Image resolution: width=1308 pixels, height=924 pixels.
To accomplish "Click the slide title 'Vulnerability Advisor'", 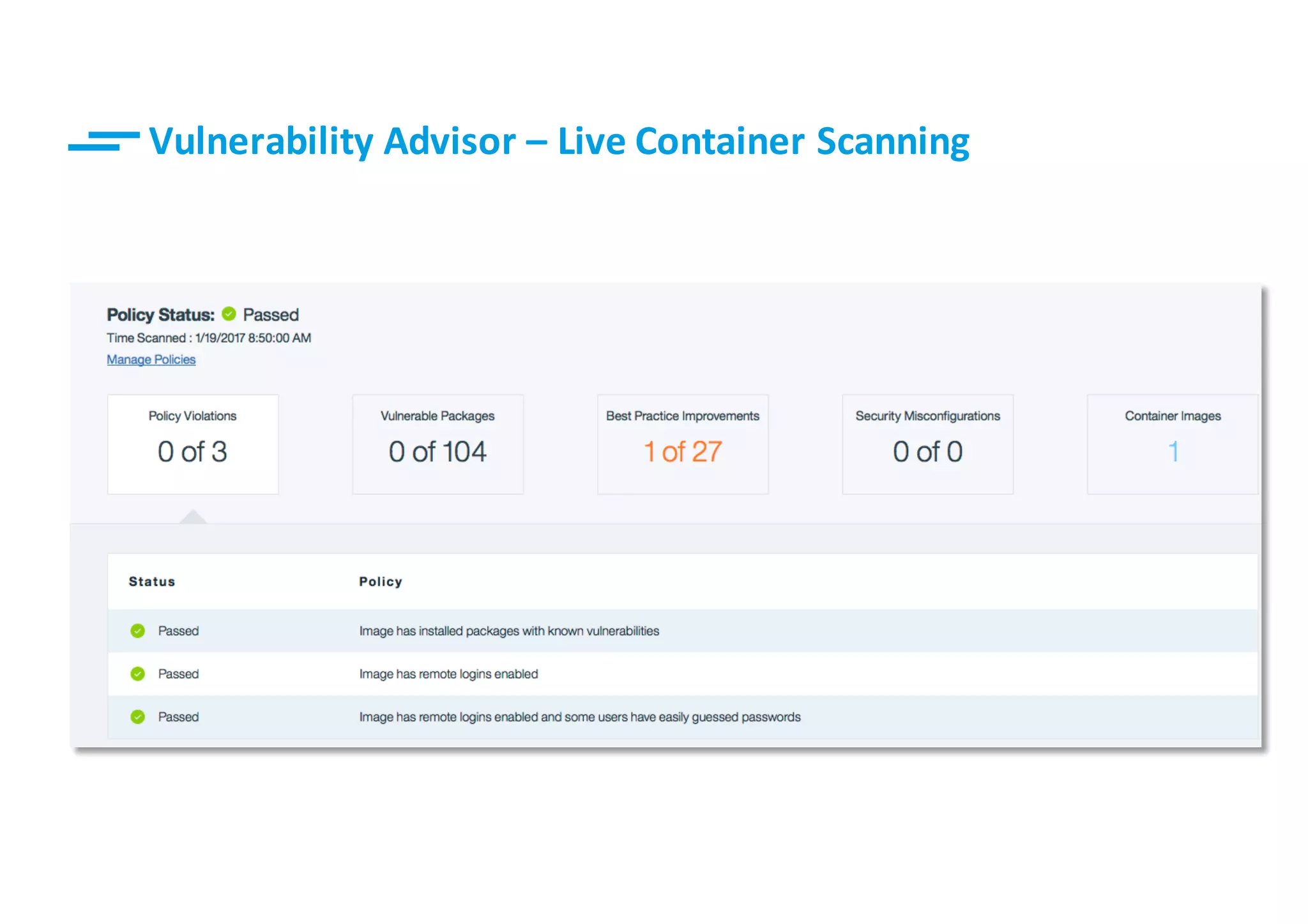I will tap(333, 141).
